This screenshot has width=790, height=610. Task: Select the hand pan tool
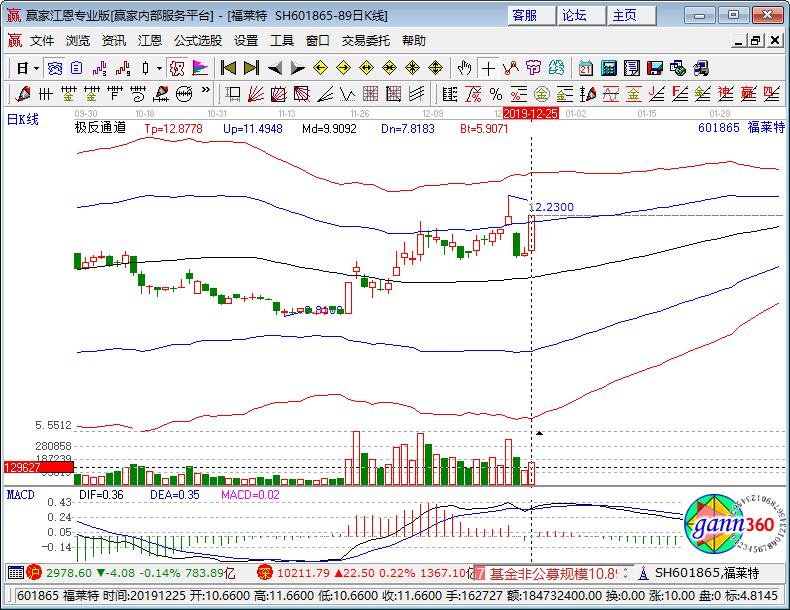point(464,68)
